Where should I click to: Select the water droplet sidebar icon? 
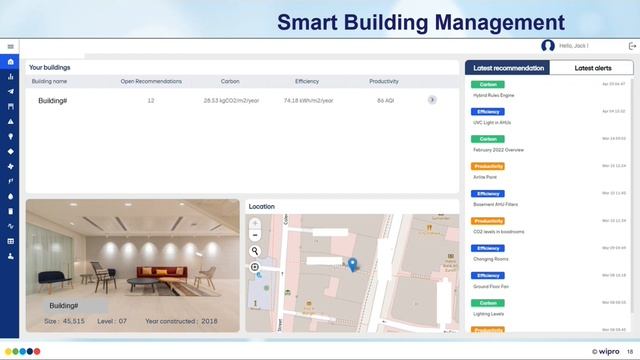(11, 196)
